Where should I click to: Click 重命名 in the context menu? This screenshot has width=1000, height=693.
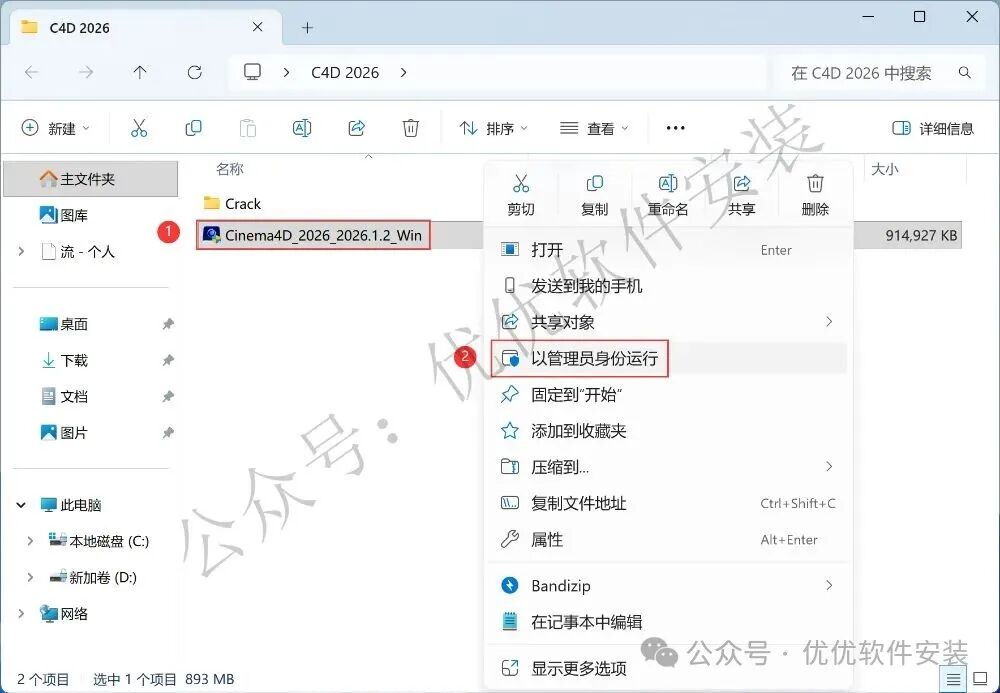(x=668, y=195)
